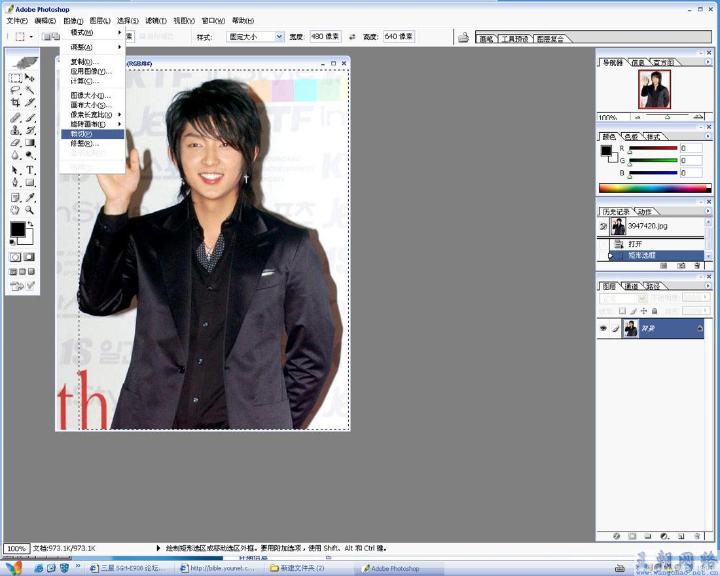Select the Eyedropper tool
This screenshot has width=720, height=576.
[30, 198]
